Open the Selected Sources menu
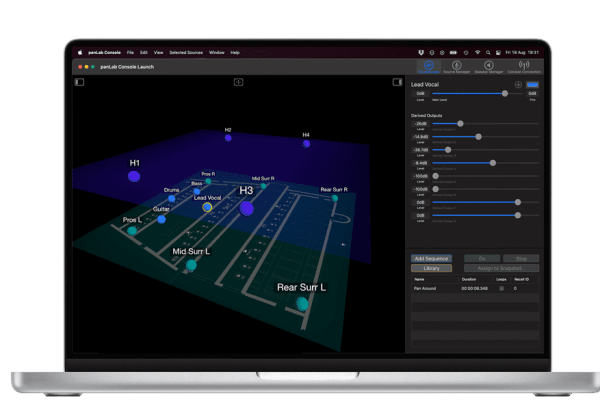This screenshot has width=600, height=400. point(186,52)
